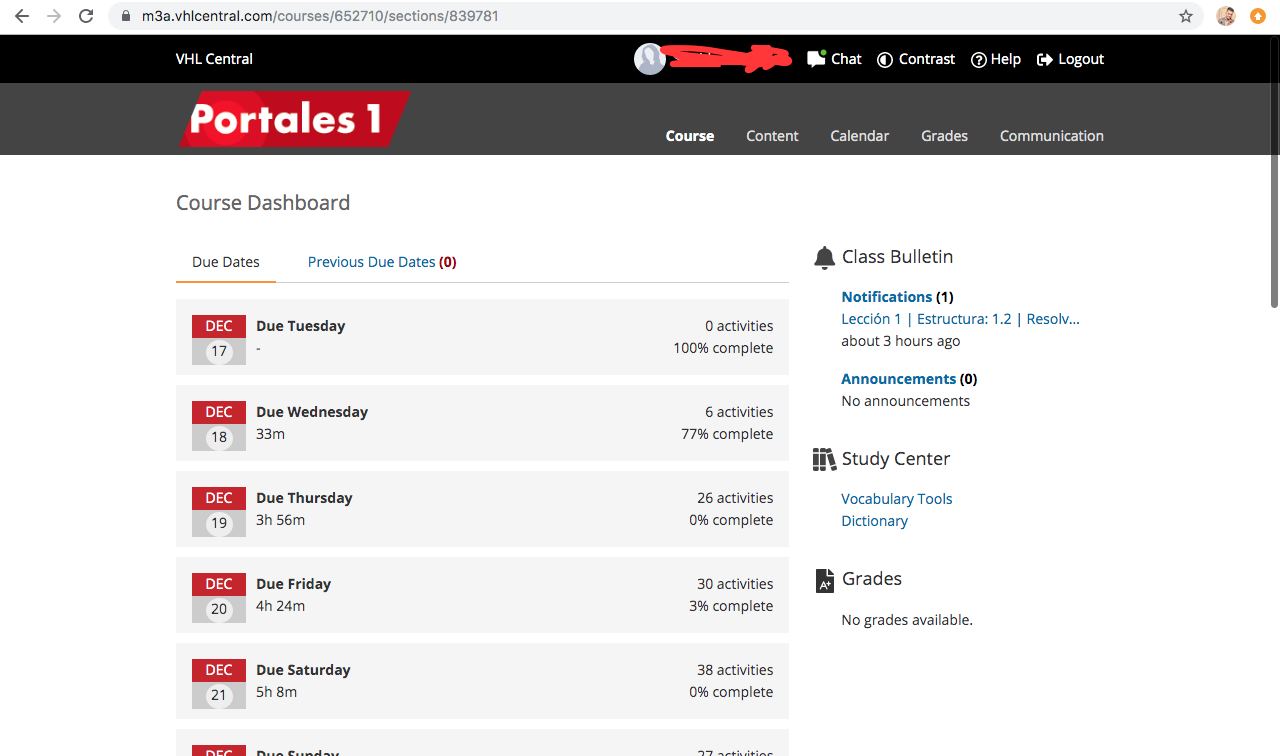Screen dimensions: 1280x756
Task: Bookmark this page with star icon
Action: (1186, 16)
